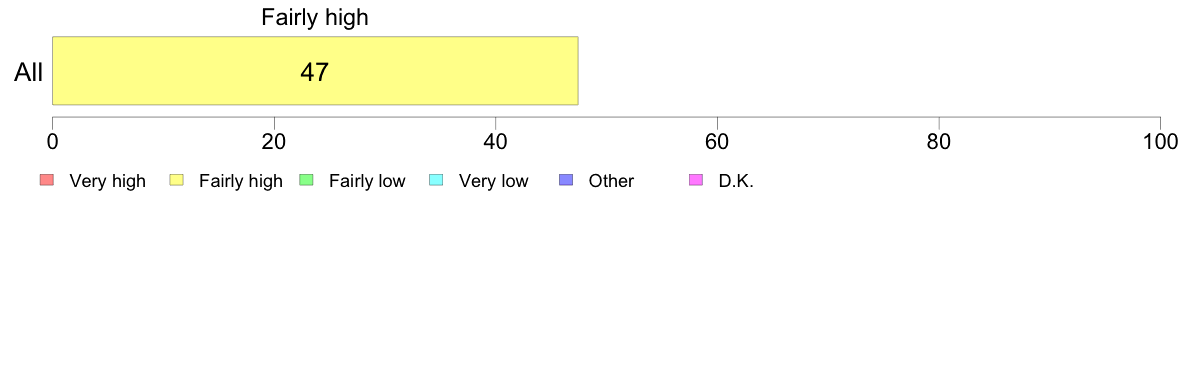
Task: Click the Fairly high legend text
Action: 241,181
